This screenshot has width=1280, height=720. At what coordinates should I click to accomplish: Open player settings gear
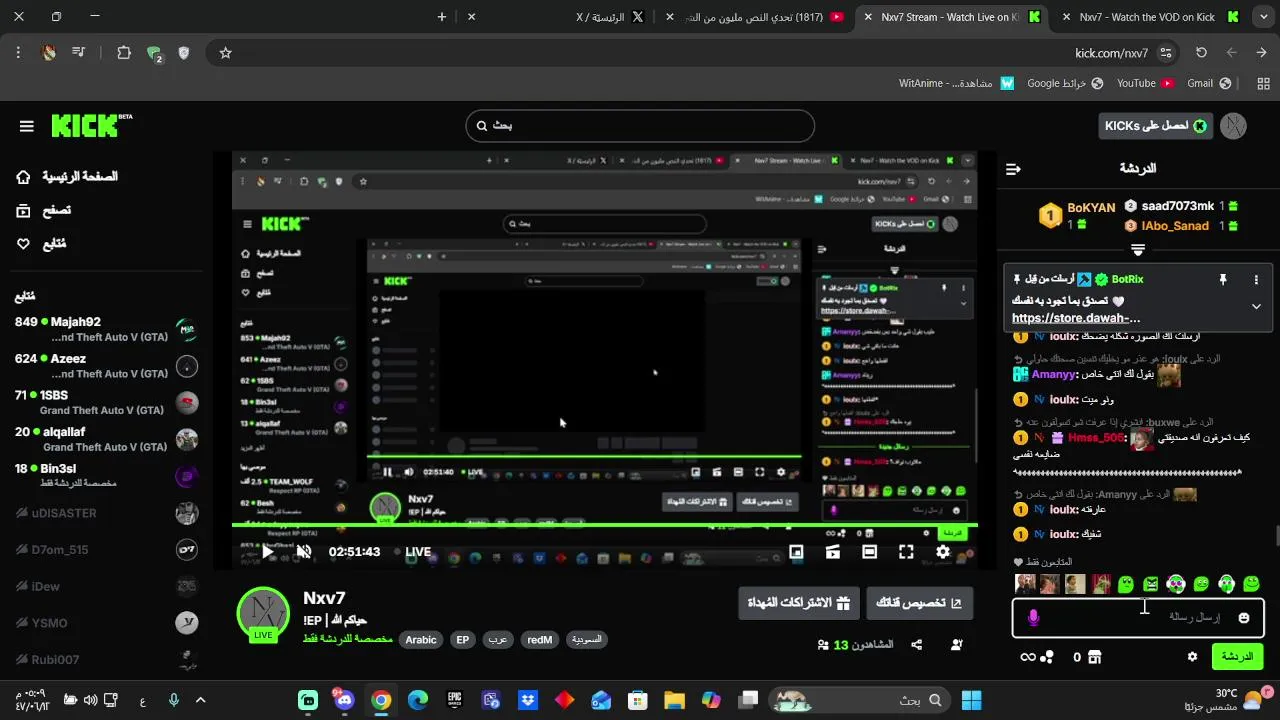click(x=943, y=551)
